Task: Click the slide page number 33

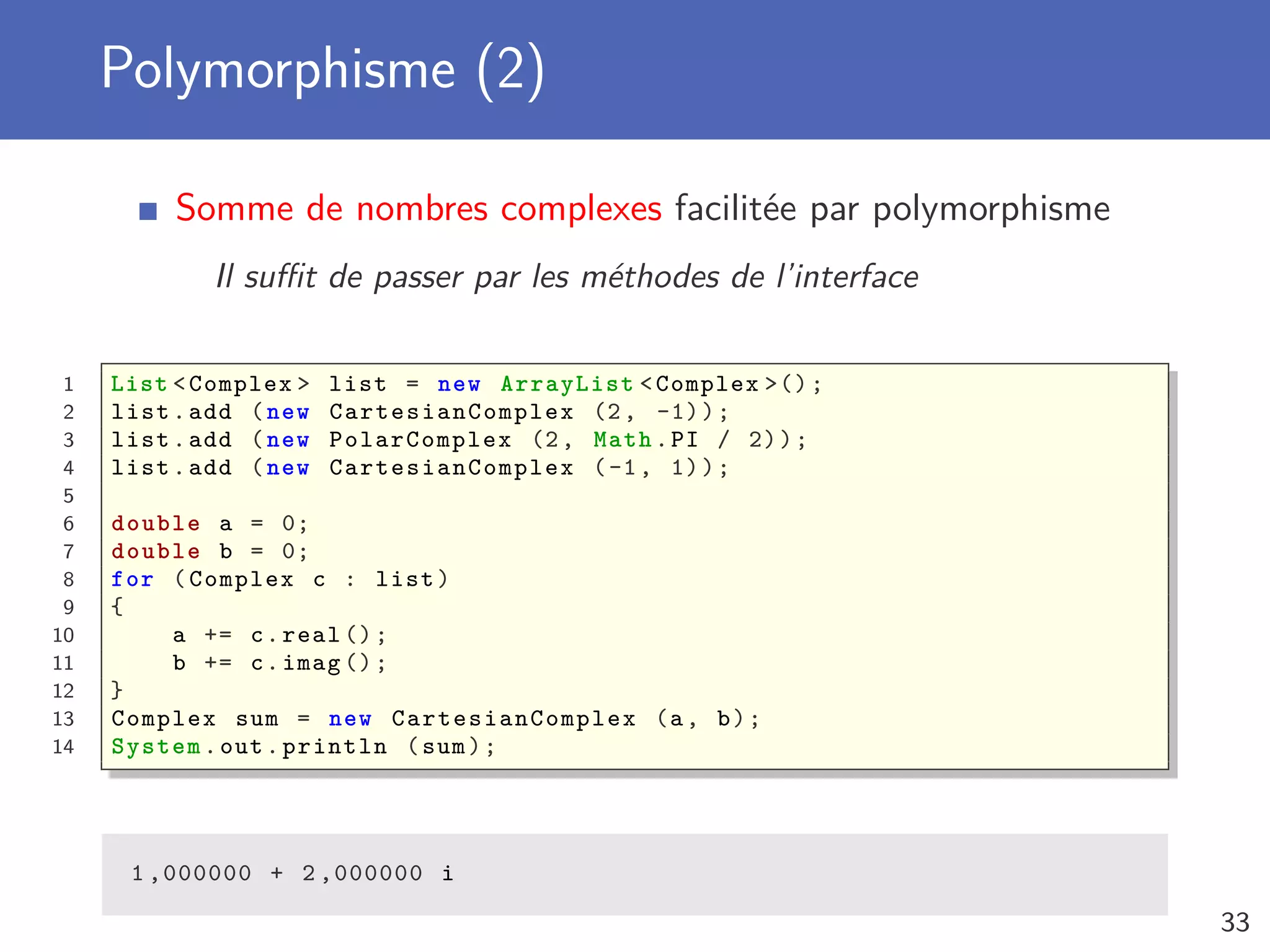Action: [x=1235, y=922]
